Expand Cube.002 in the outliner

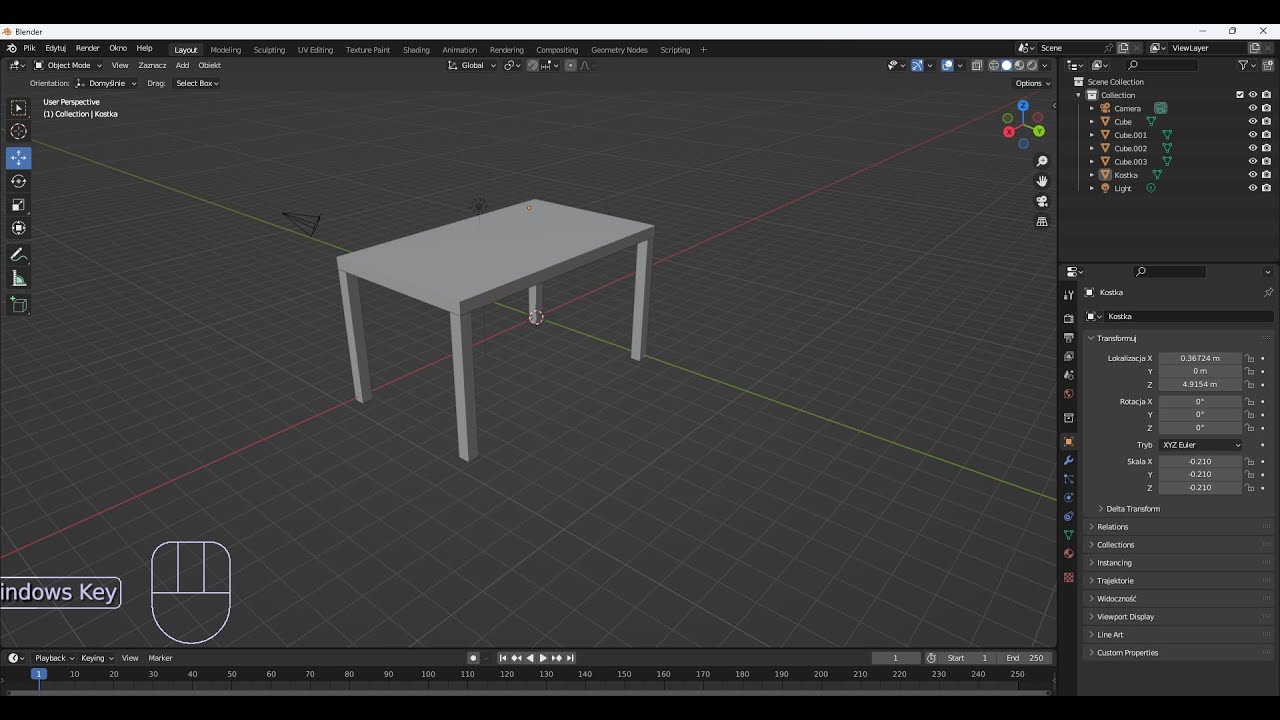coord(1092,148)
